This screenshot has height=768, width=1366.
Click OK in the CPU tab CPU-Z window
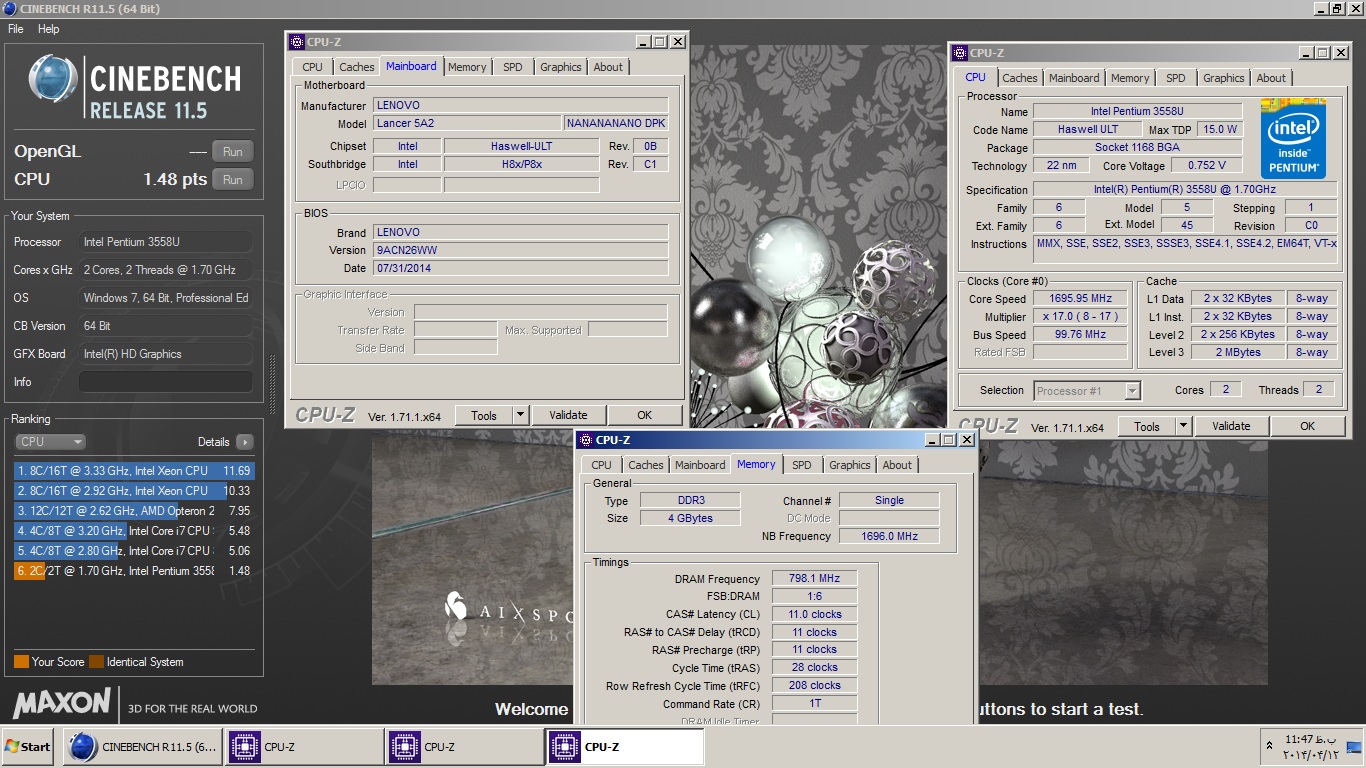click(1308, 426)
